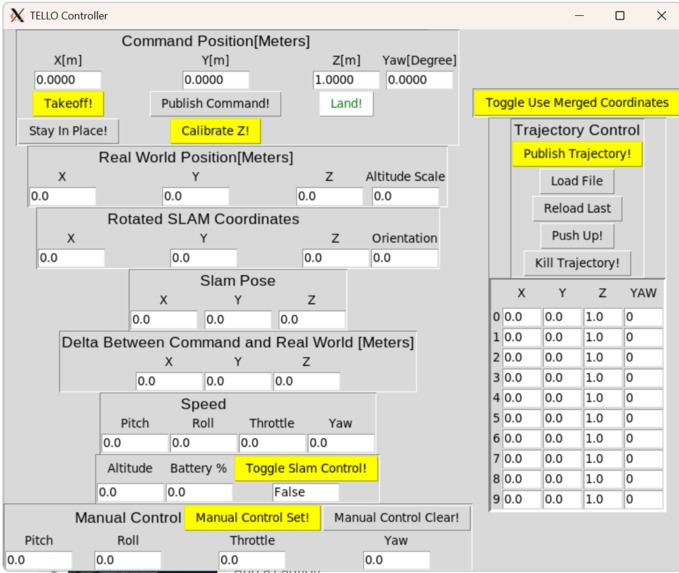The image size is (679, 573).
Task: Click the Delta Y field
Action: pyautogui.click(x=238, y=381)
